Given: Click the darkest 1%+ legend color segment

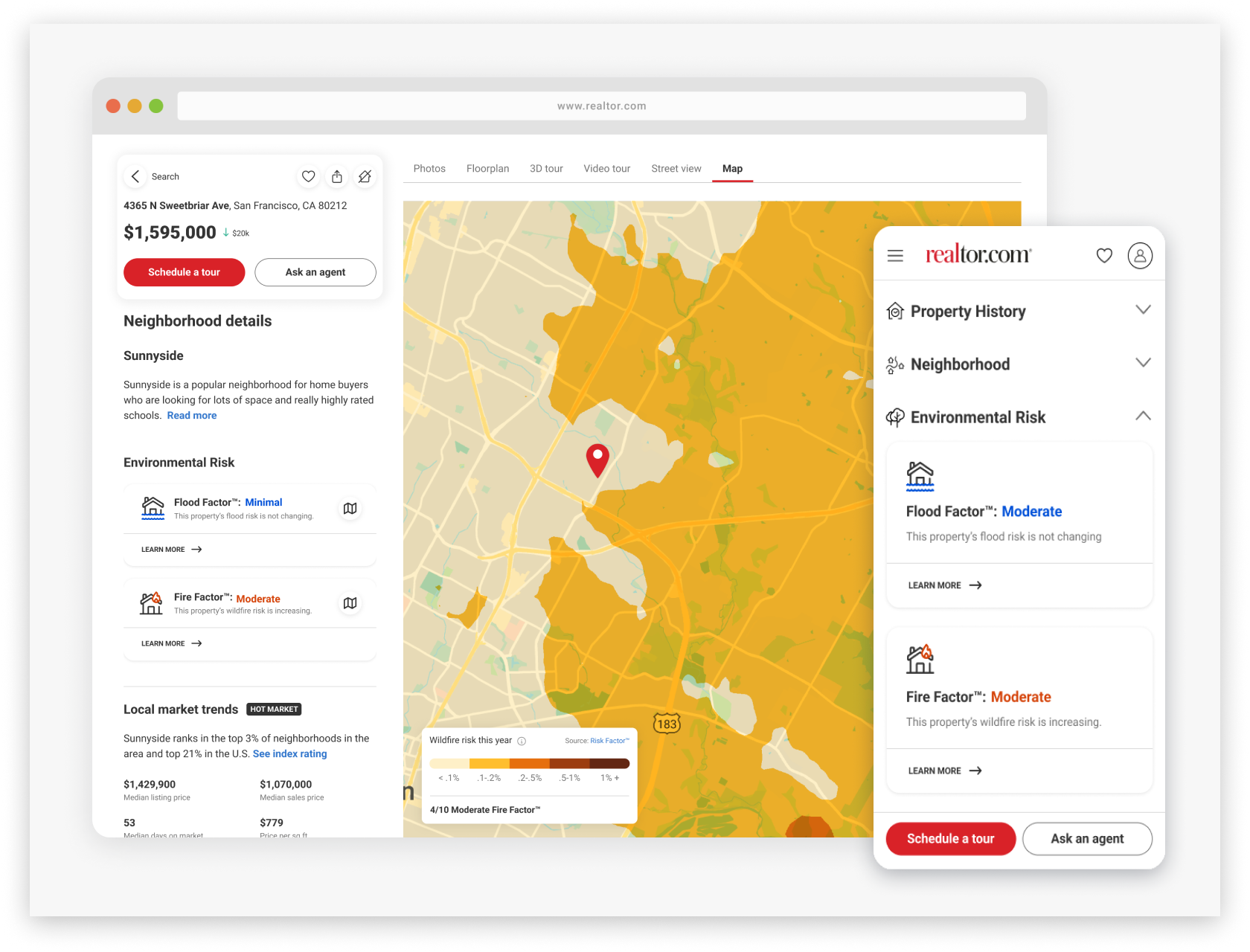Looking at the screenshot, I should point(609,763).
